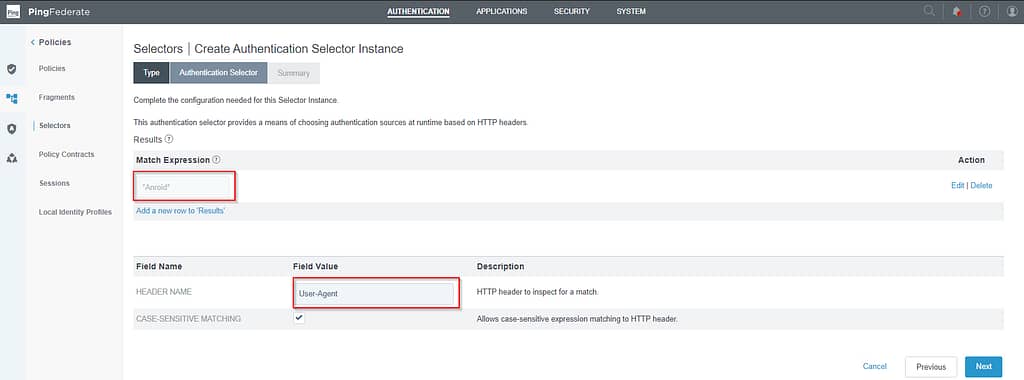Open the notifications bell icon
1024x380 pixels.
(x=957, y=12)
